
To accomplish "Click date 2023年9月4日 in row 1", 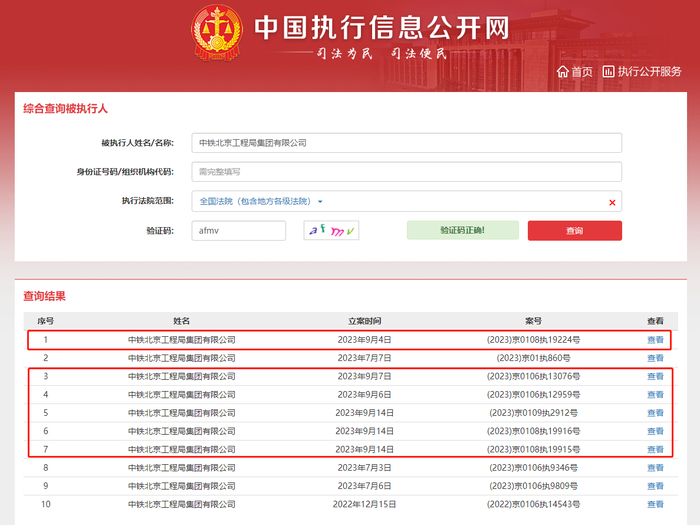I will click(x=364, y=340).
